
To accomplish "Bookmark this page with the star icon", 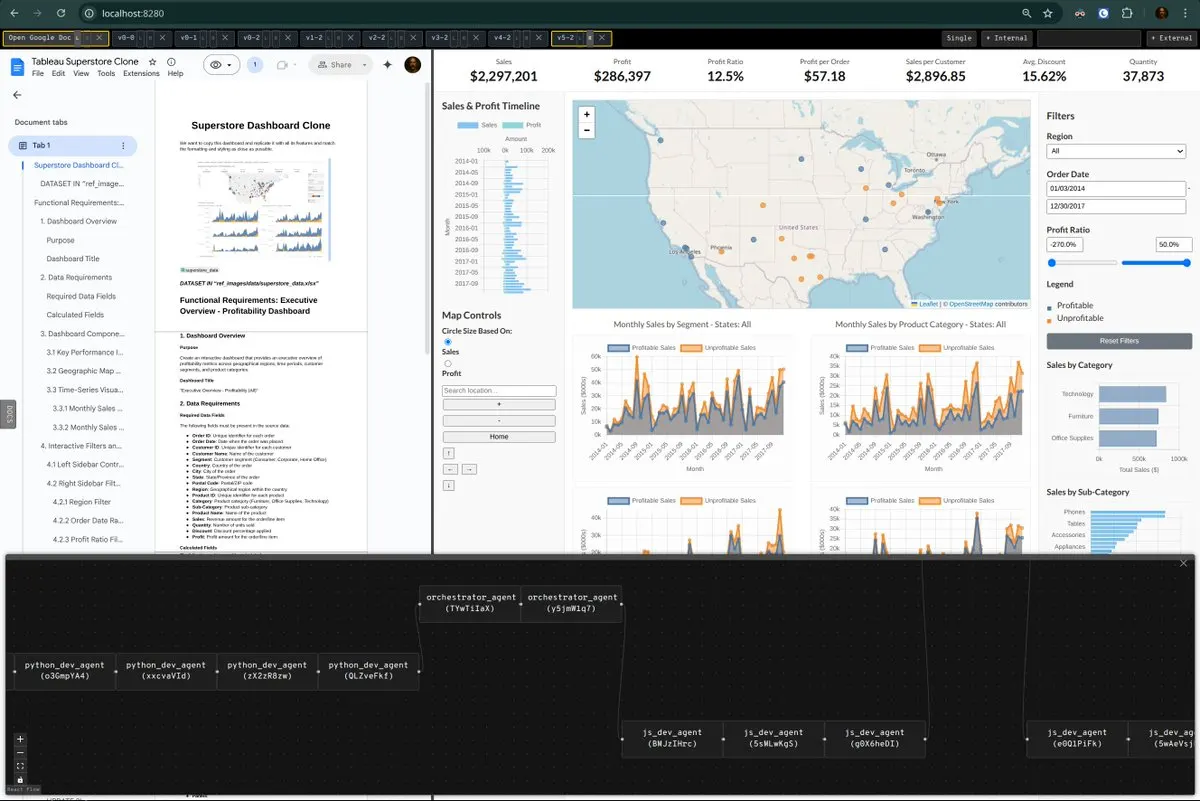I will [x=1048, y=14].
